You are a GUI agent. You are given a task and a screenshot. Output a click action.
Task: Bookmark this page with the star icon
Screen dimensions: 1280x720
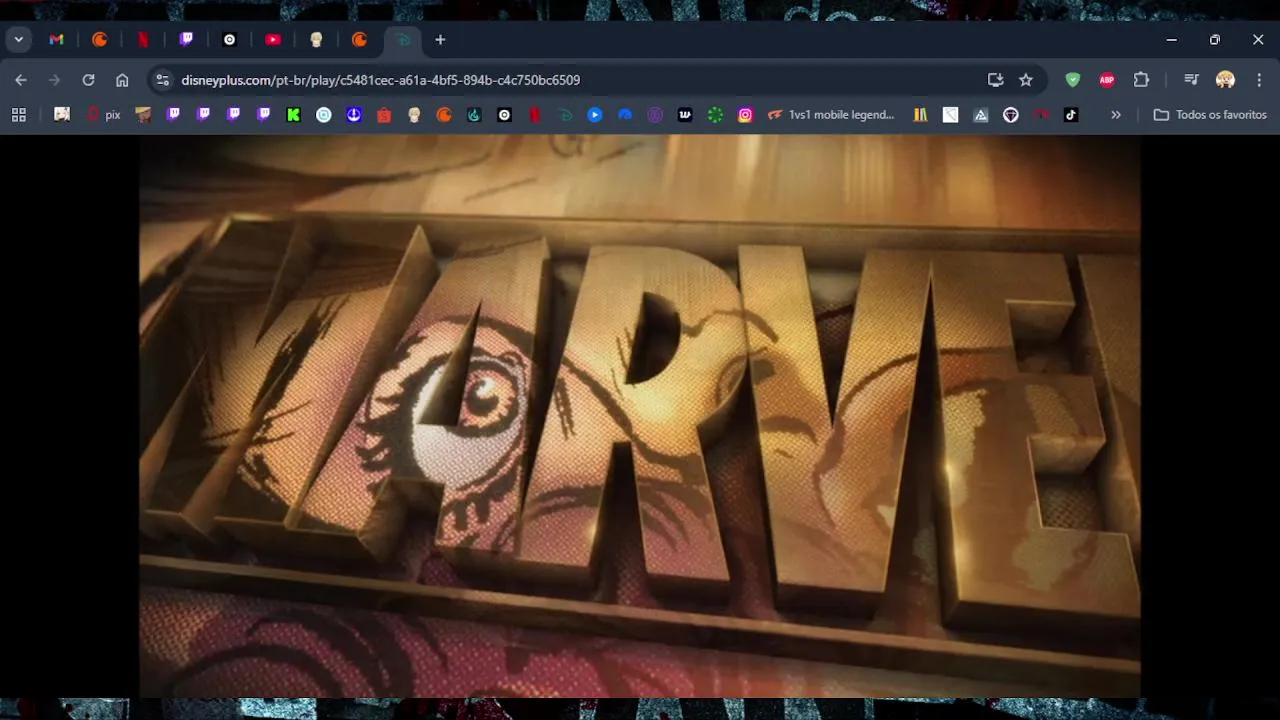(1025, 80)
